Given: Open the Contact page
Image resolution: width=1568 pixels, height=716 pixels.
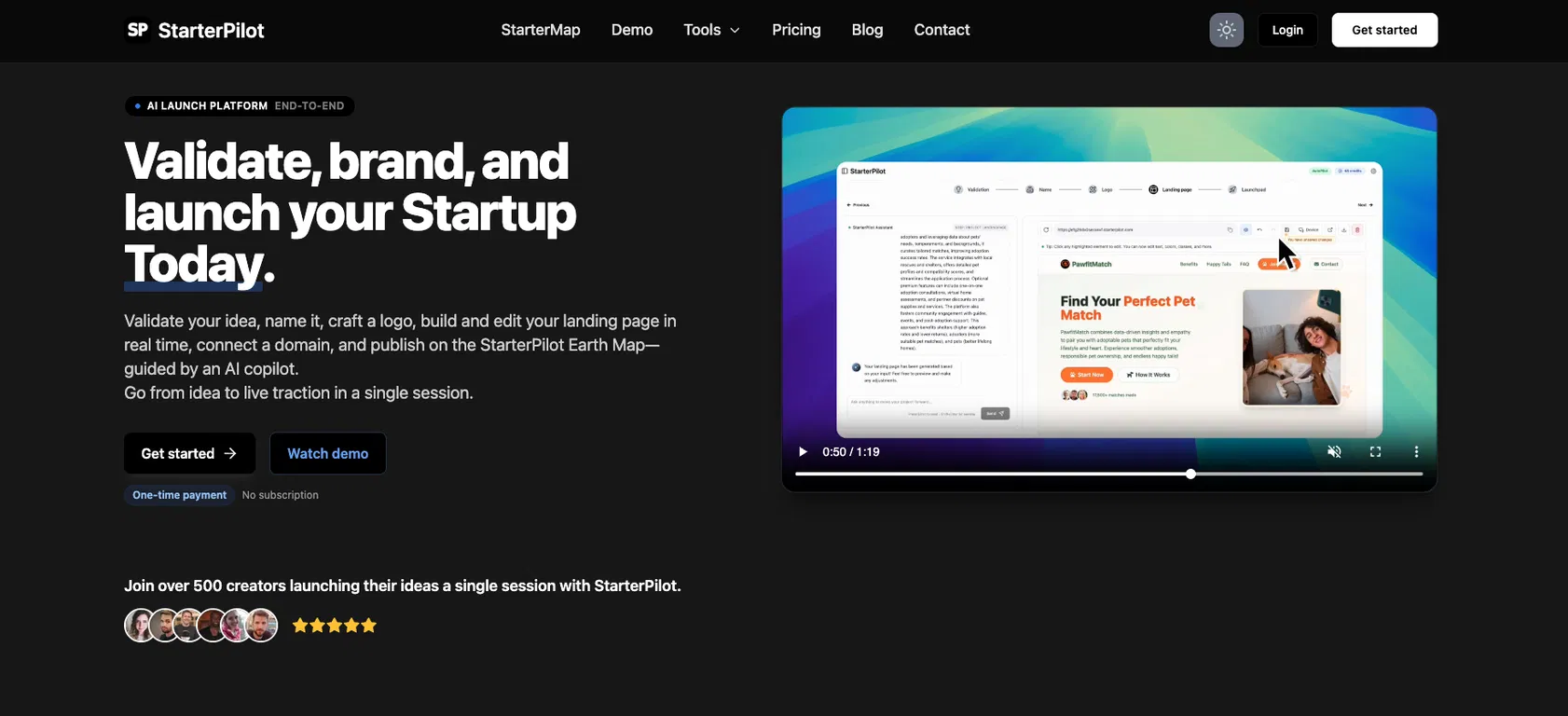Looking at the screenshot, I should pyautogui.click(x=942, y=30).
